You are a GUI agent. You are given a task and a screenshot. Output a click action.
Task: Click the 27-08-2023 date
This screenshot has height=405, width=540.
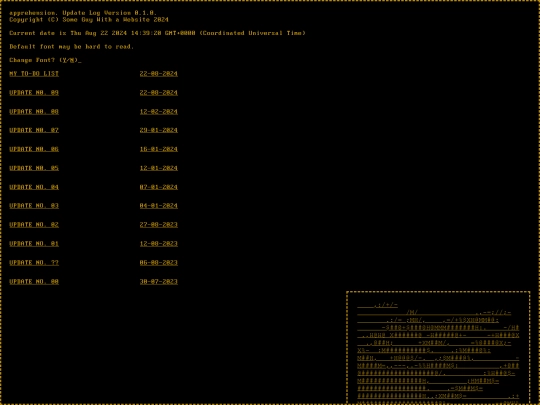pos(159,225)
